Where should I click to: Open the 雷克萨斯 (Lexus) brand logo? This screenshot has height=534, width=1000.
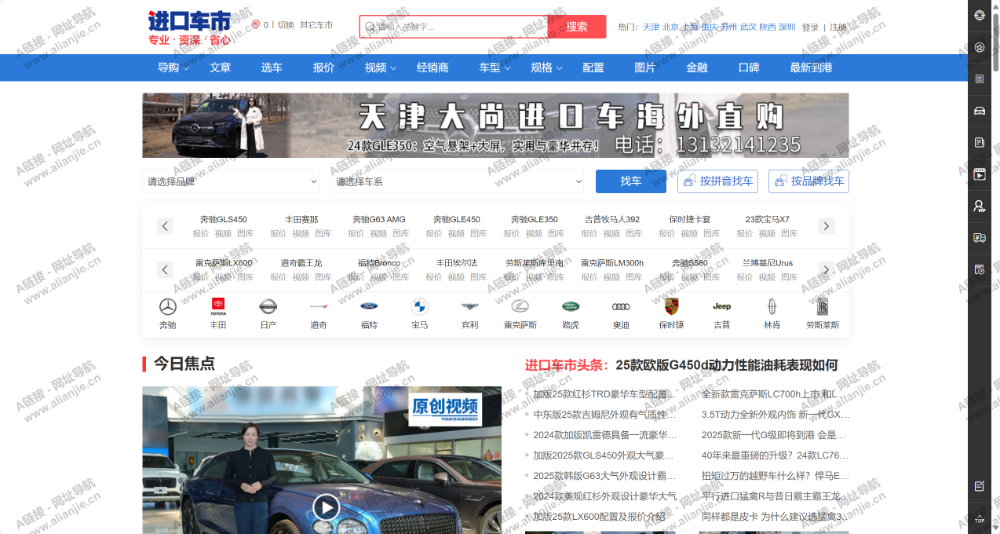(520, 307)
